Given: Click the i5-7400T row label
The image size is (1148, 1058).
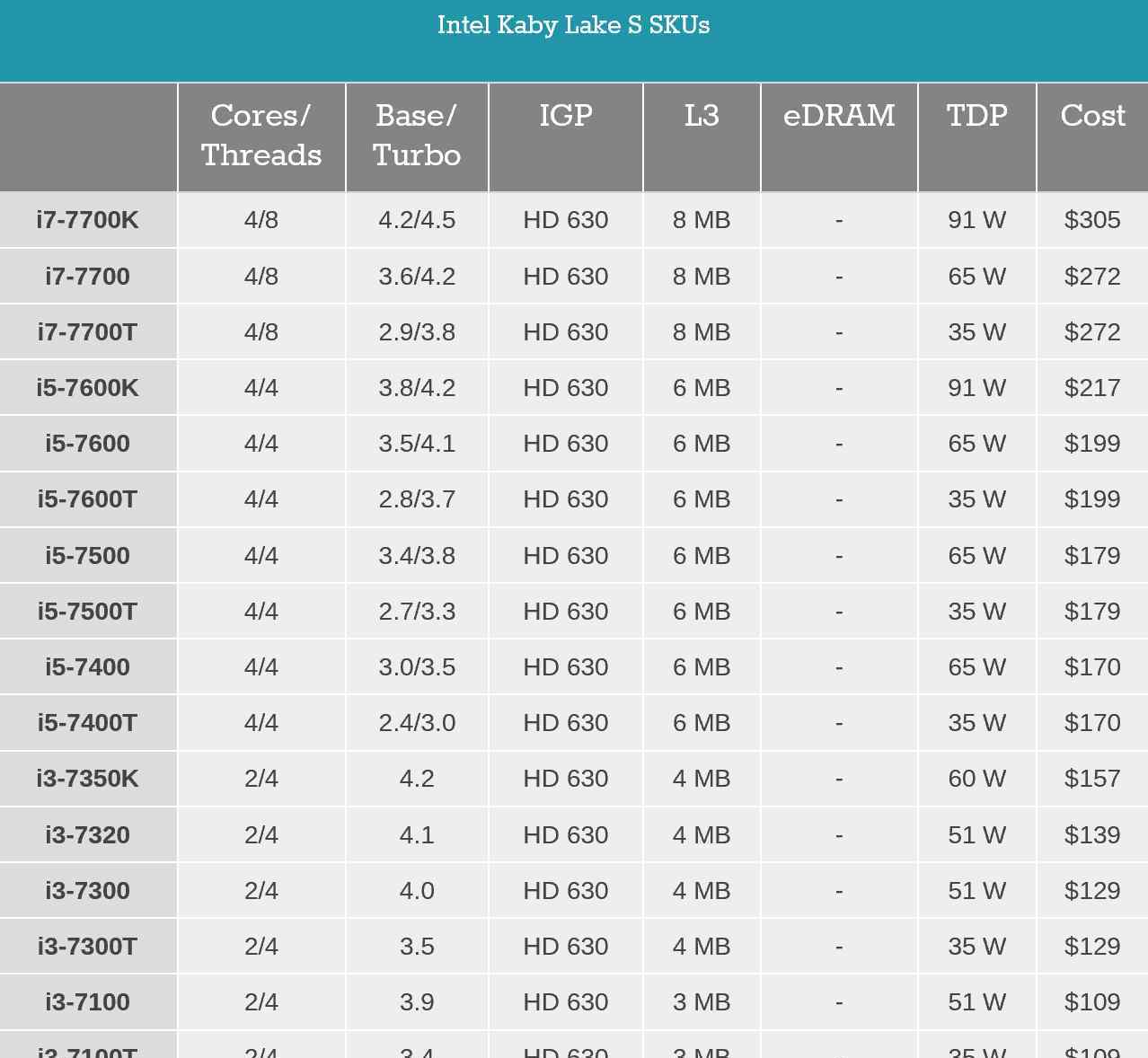Looking at the screenshot, I should (x=87, y=723).
